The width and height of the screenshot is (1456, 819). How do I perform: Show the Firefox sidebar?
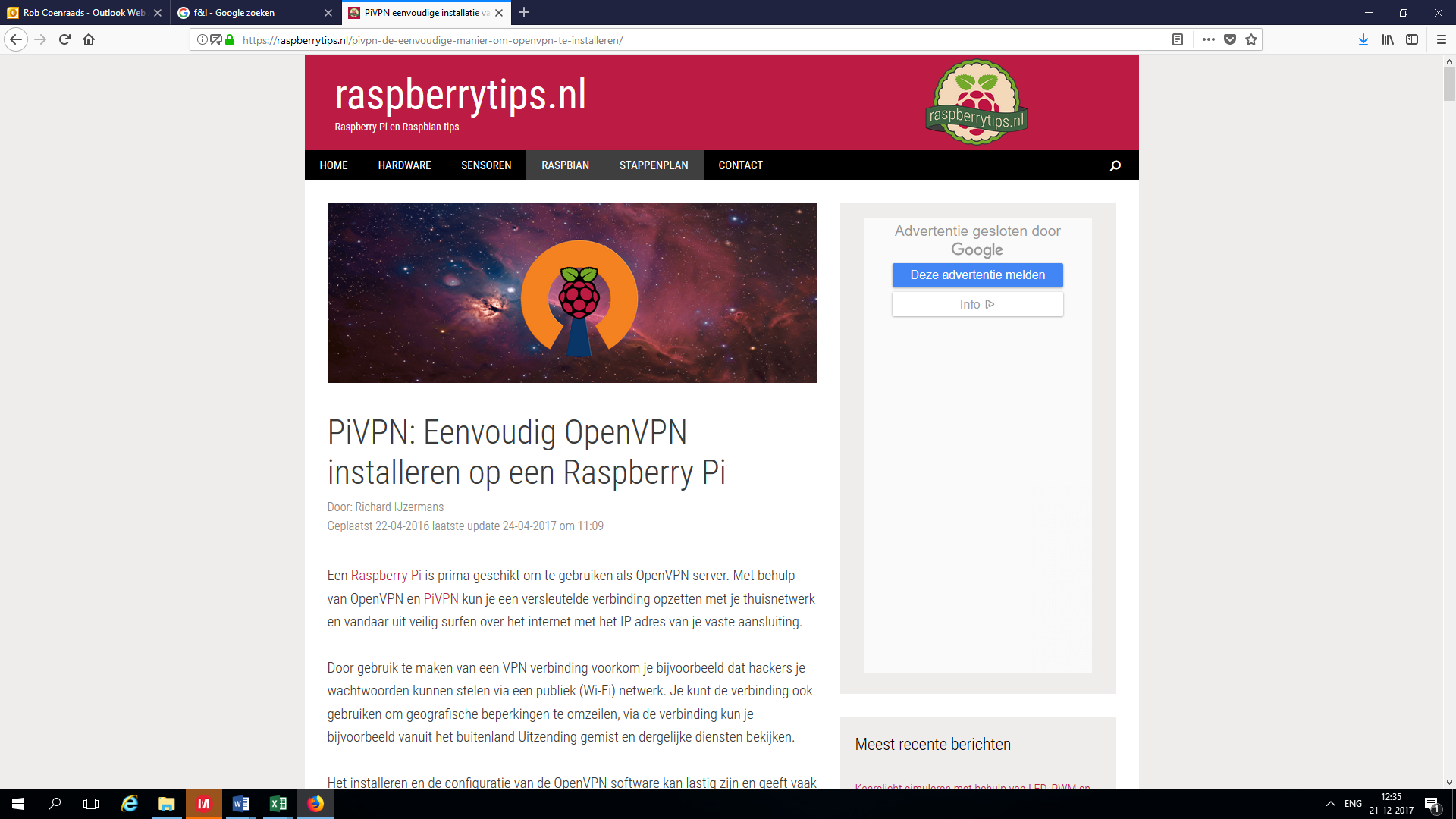pos(1412,39)
